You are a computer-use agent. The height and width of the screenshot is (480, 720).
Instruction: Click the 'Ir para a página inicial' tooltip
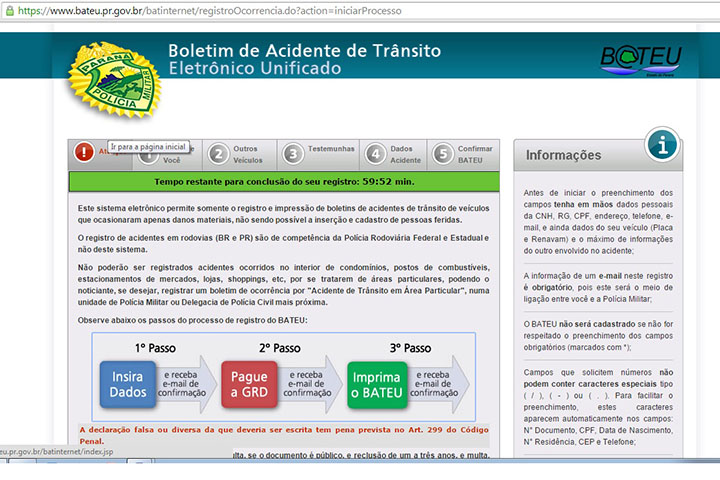147,146
